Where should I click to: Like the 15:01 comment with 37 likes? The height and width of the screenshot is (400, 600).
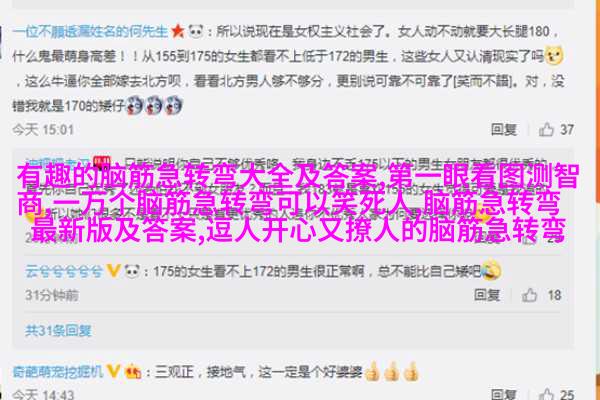point(546,130)
